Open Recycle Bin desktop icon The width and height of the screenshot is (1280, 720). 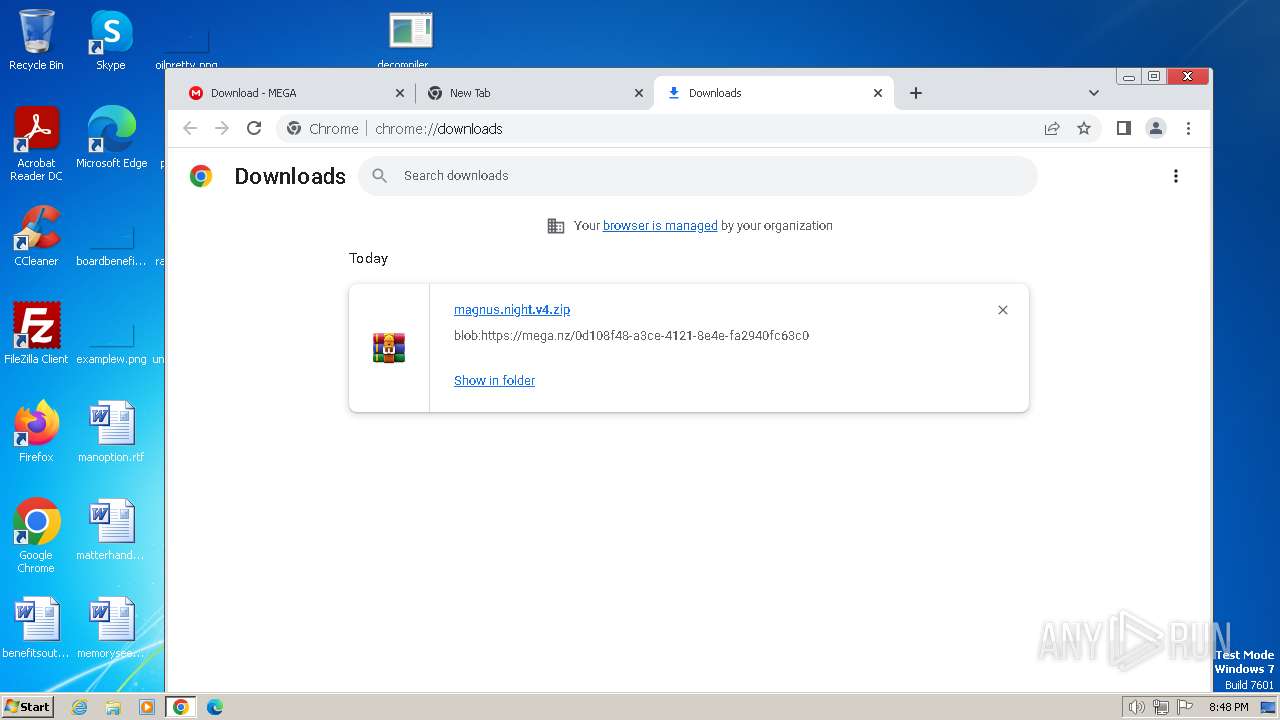pos(36,40)
